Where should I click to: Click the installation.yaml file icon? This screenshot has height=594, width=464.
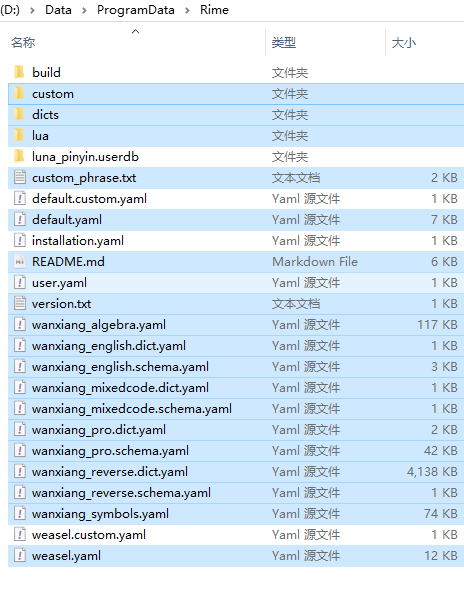pos(20,240)
